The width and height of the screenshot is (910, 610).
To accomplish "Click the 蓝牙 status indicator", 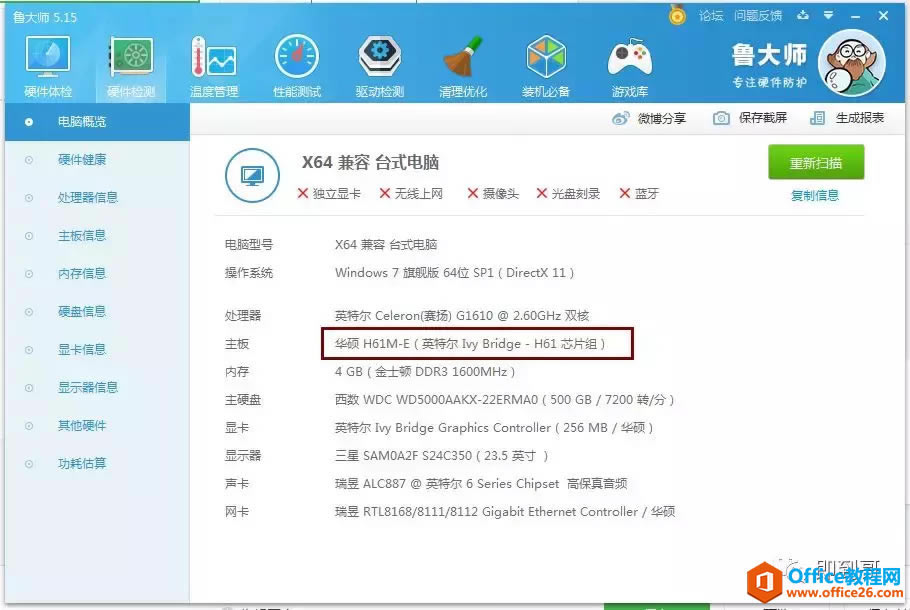I will 639,194.
